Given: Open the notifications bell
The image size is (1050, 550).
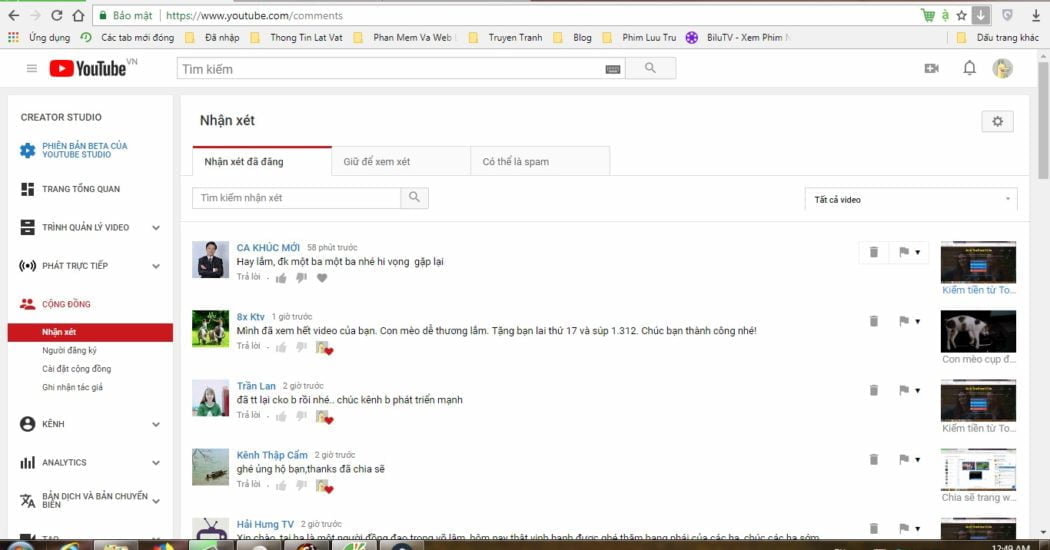Looking at the screenshot, I should [969, 68].
